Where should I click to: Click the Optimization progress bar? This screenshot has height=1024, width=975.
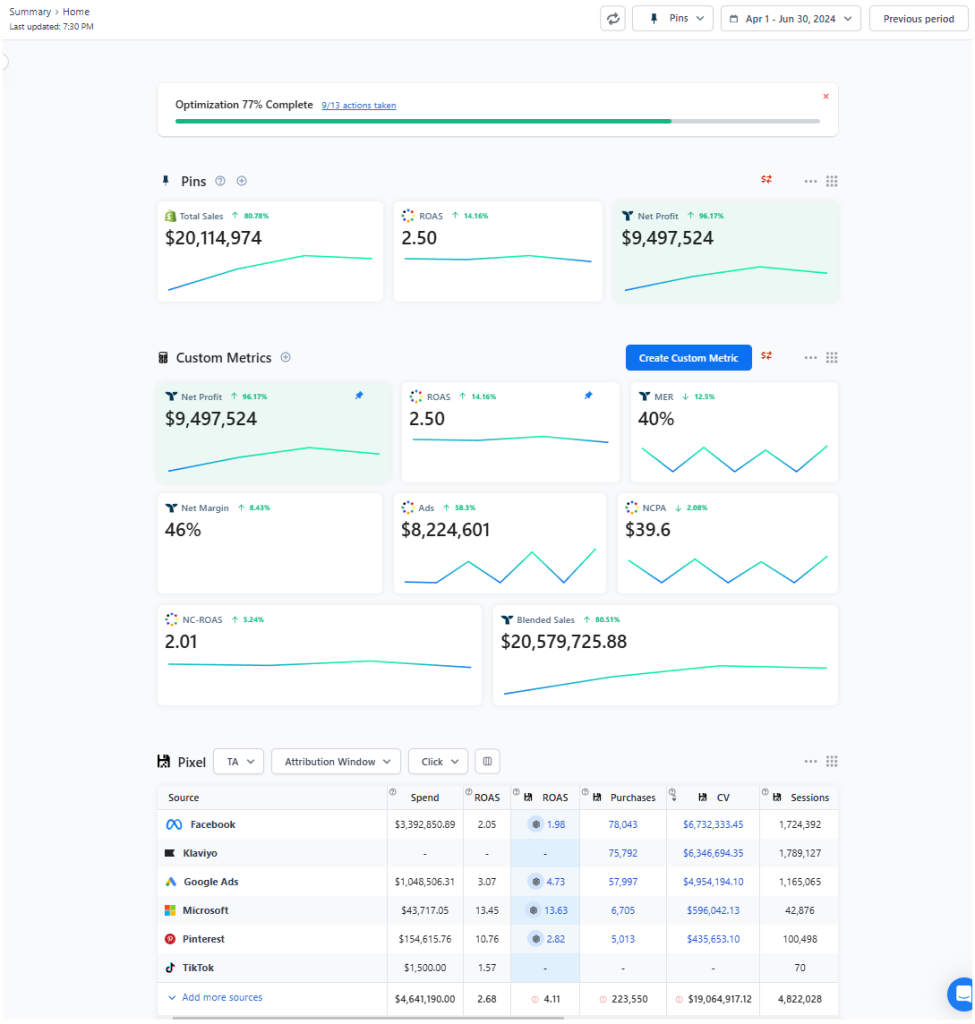[497, 121]
